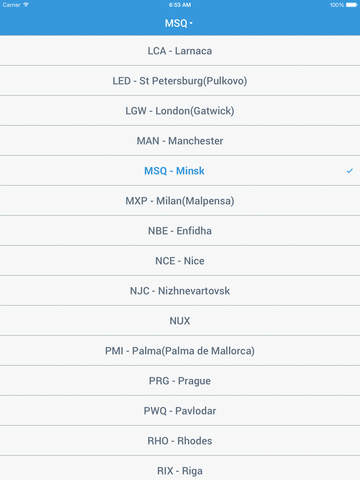Tap the battery icon in status bar
The height and width of the screenshot is (480, 360).
click(x=351, y=5)
